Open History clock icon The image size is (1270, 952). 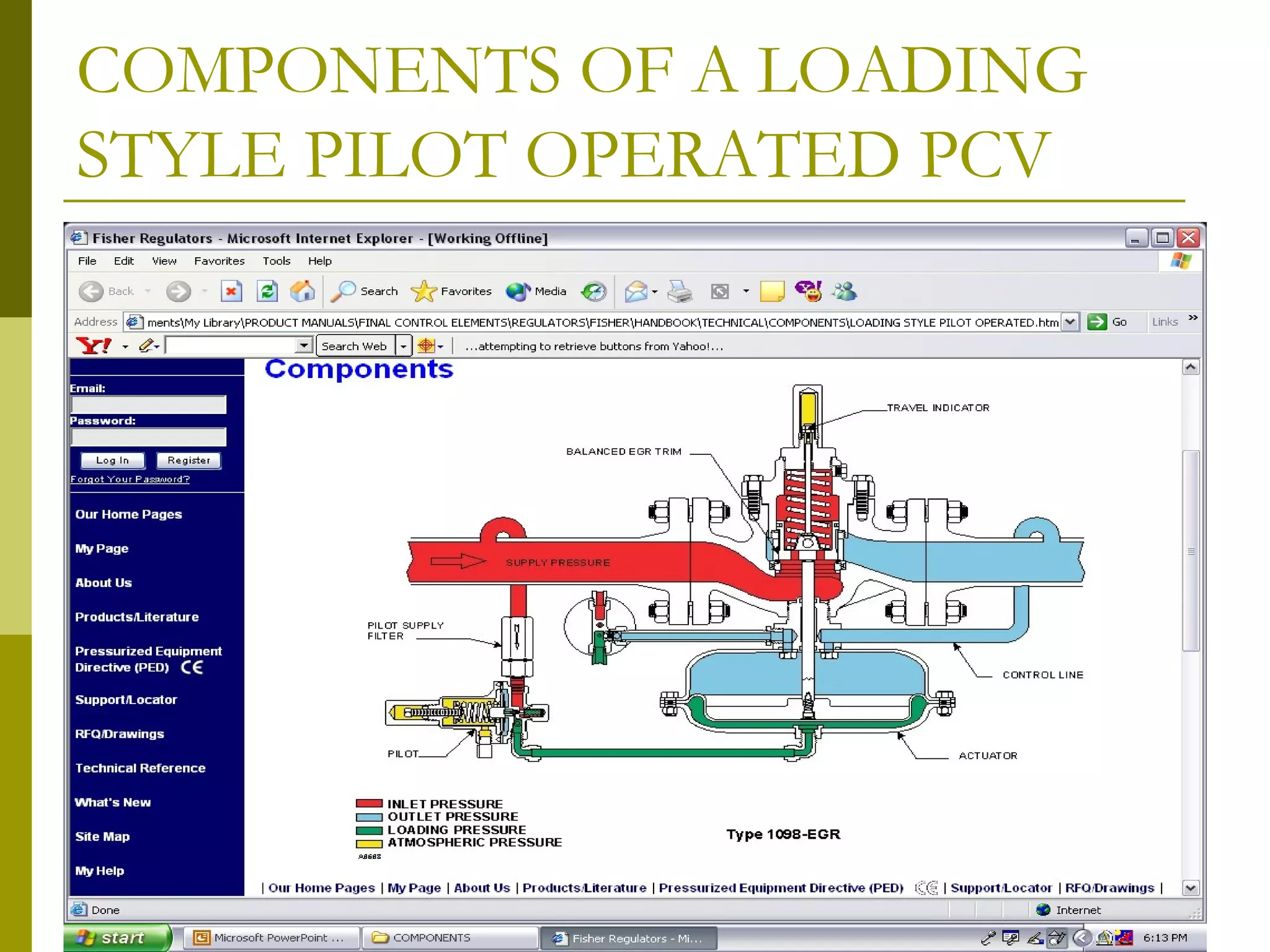click(593, 291)
